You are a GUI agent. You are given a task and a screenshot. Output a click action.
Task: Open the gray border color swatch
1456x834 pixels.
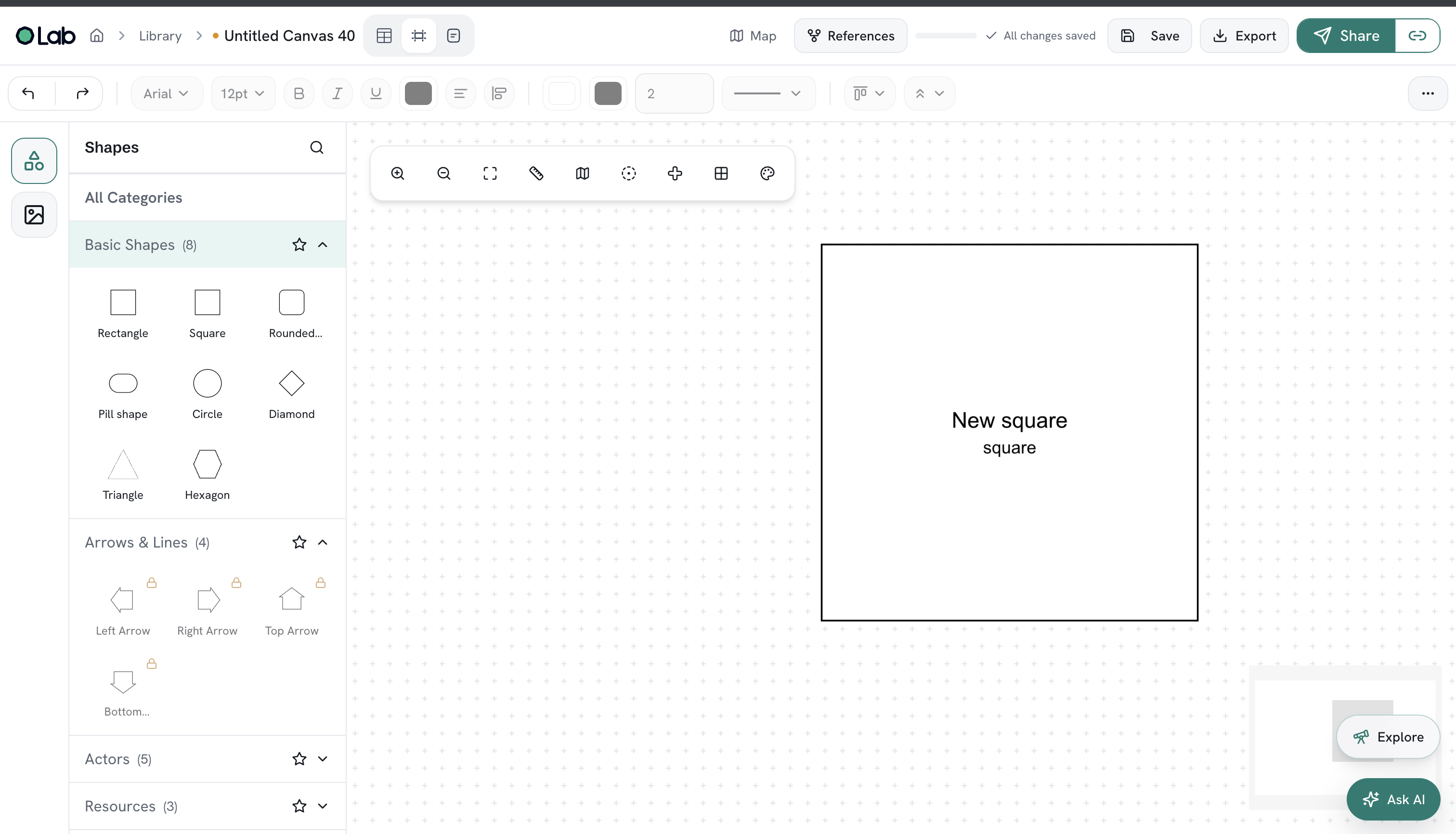click(608, 93)
